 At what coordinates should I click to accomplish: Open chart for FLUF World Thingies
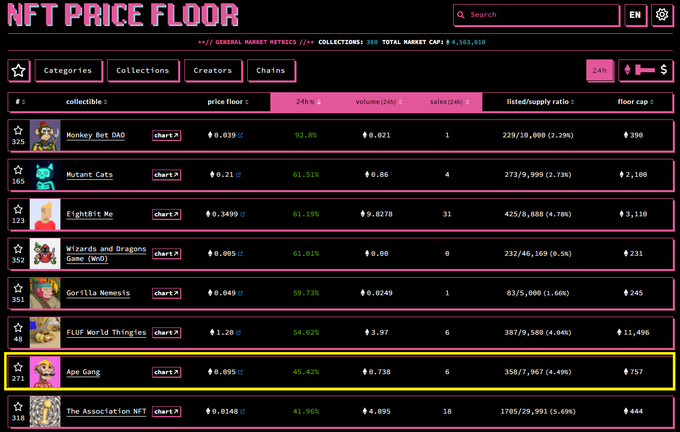coord(167,333)
